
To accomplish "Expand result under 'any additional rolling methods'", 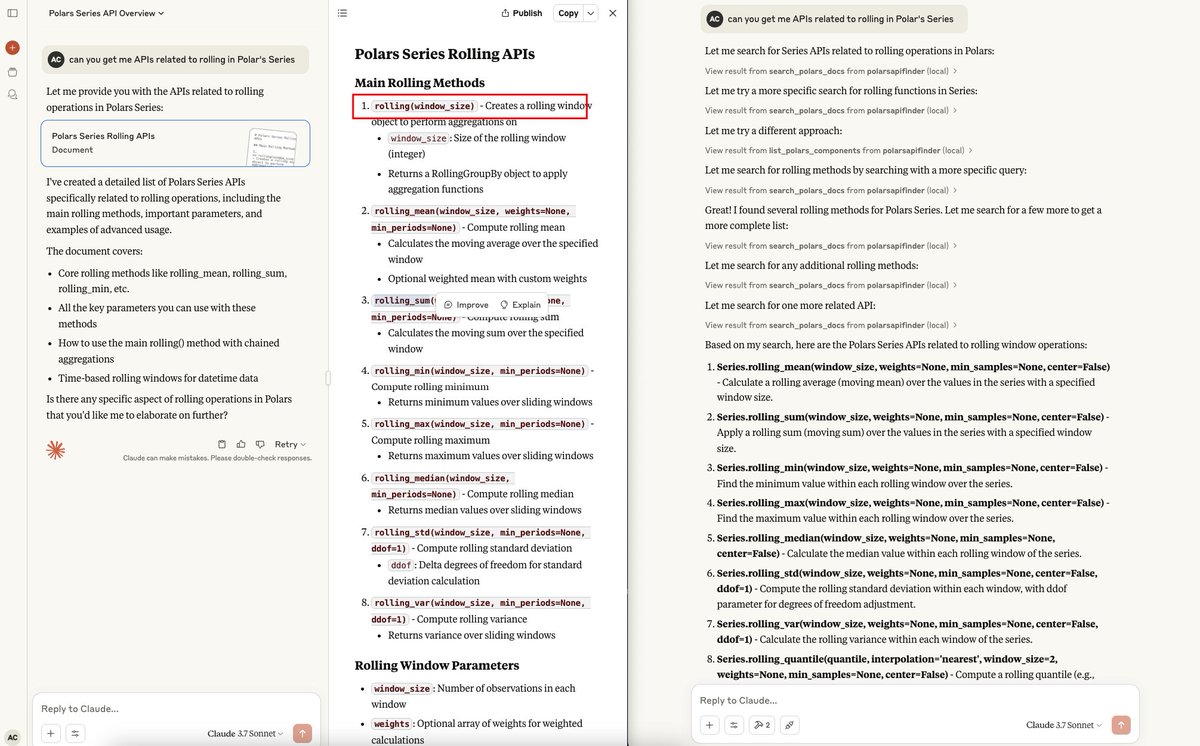I will (x=831, y=285).
